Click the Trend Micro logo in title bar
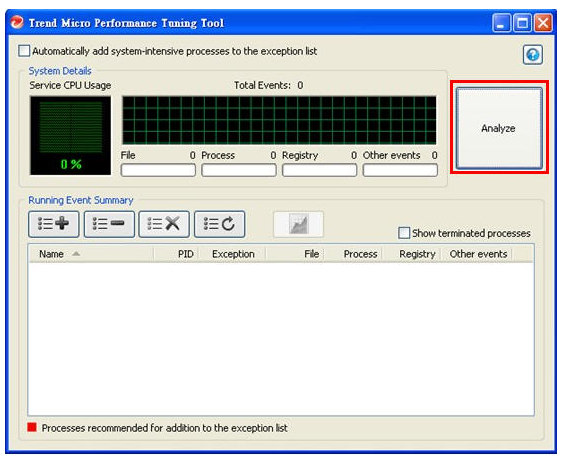Screen dimensions: 564x459 (x=17, y=22)
